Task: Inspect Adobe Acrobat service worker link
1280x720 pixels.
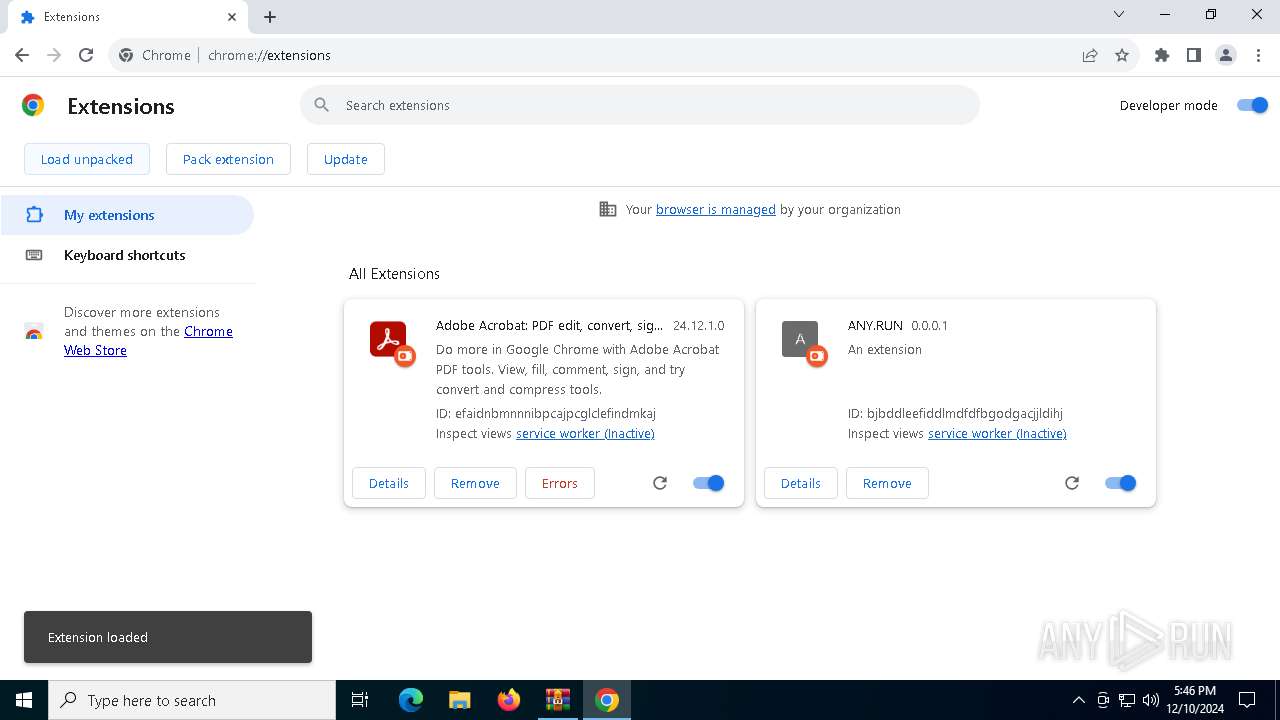Action: (585, 433)
